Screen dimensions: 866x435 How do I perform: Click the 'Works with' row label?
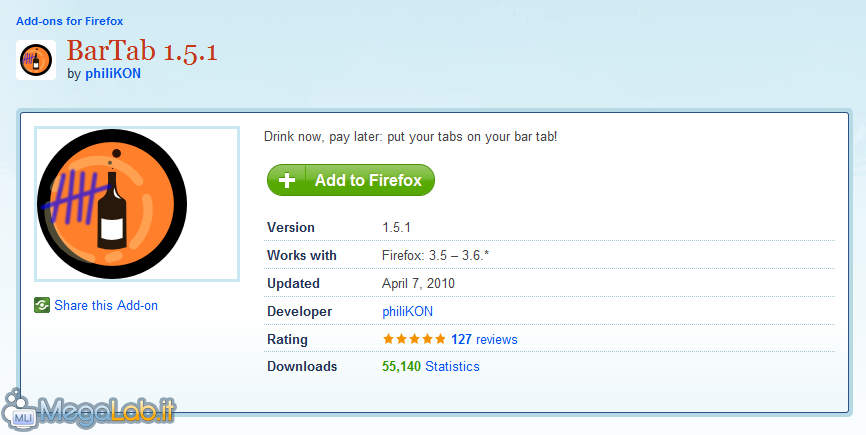(x=302, y=256)
